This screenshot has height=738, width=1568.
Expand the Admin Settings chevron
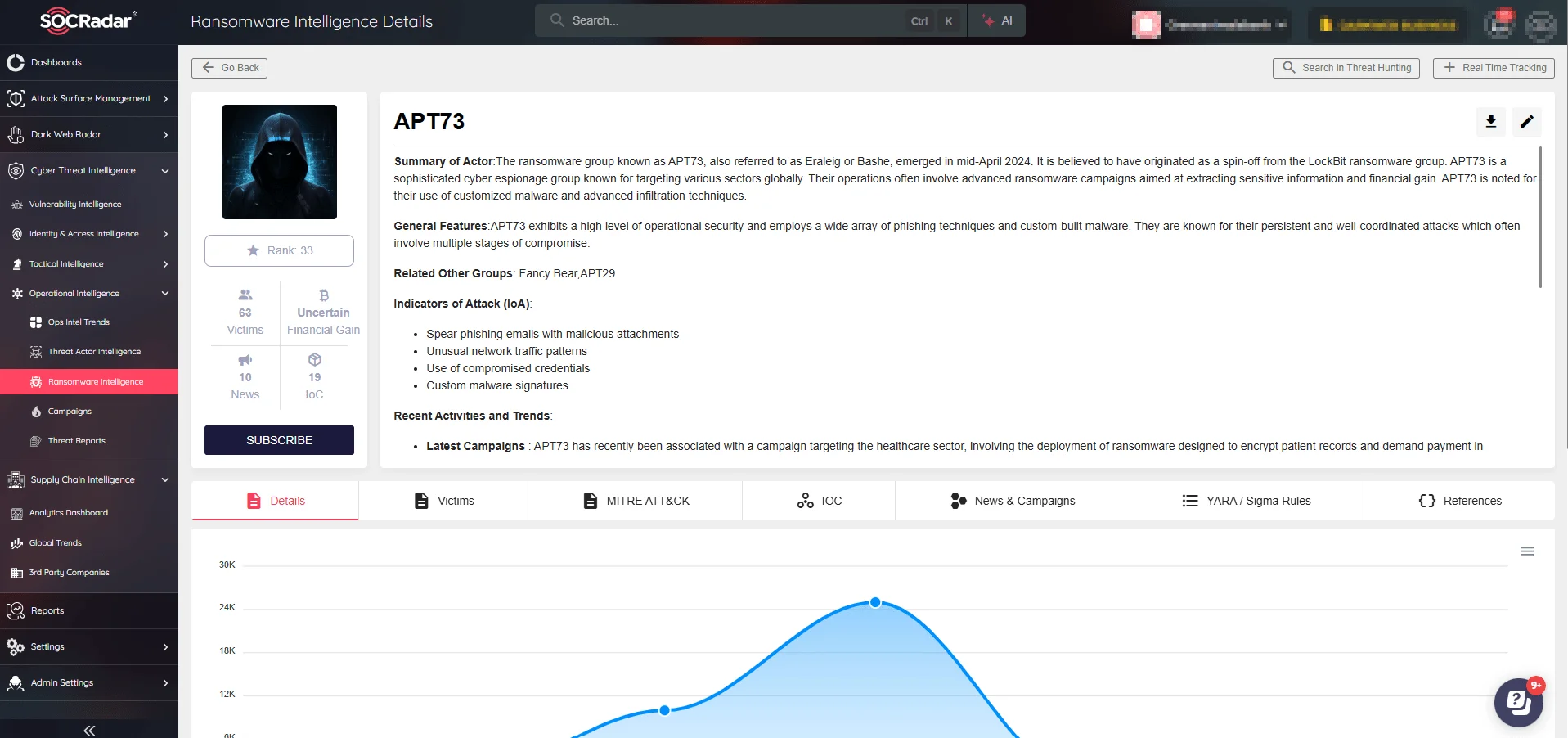pyautogui.click(x=165, y=683)
